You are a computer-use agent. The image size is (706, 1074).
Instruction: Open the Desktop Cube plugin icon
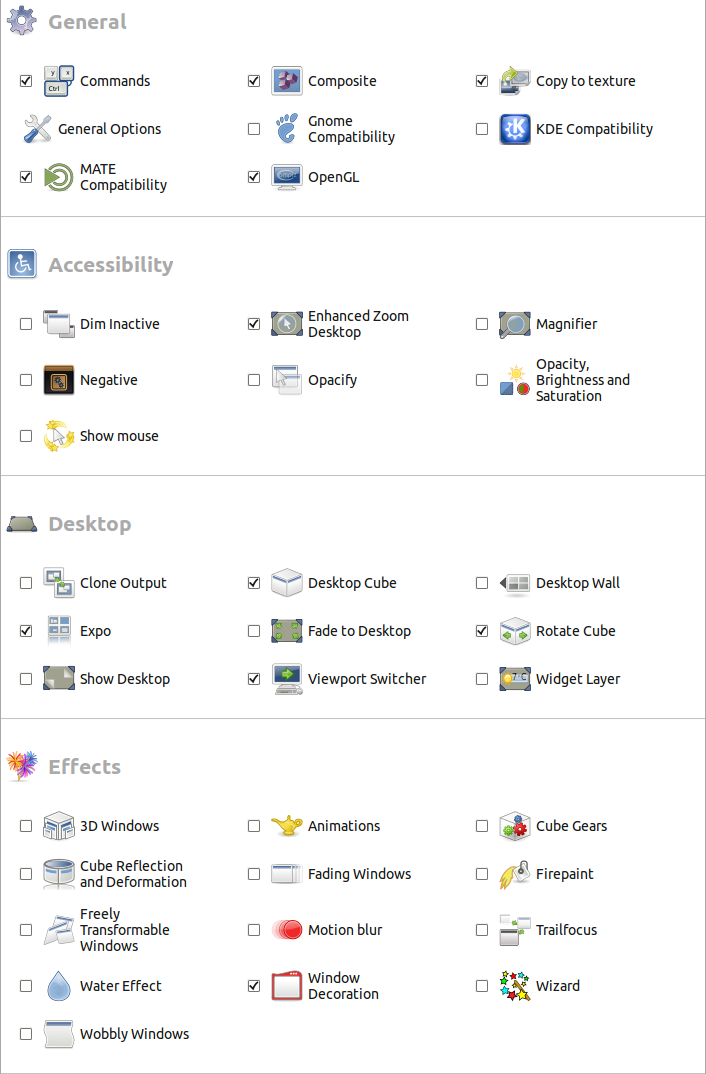pos(286,583)
